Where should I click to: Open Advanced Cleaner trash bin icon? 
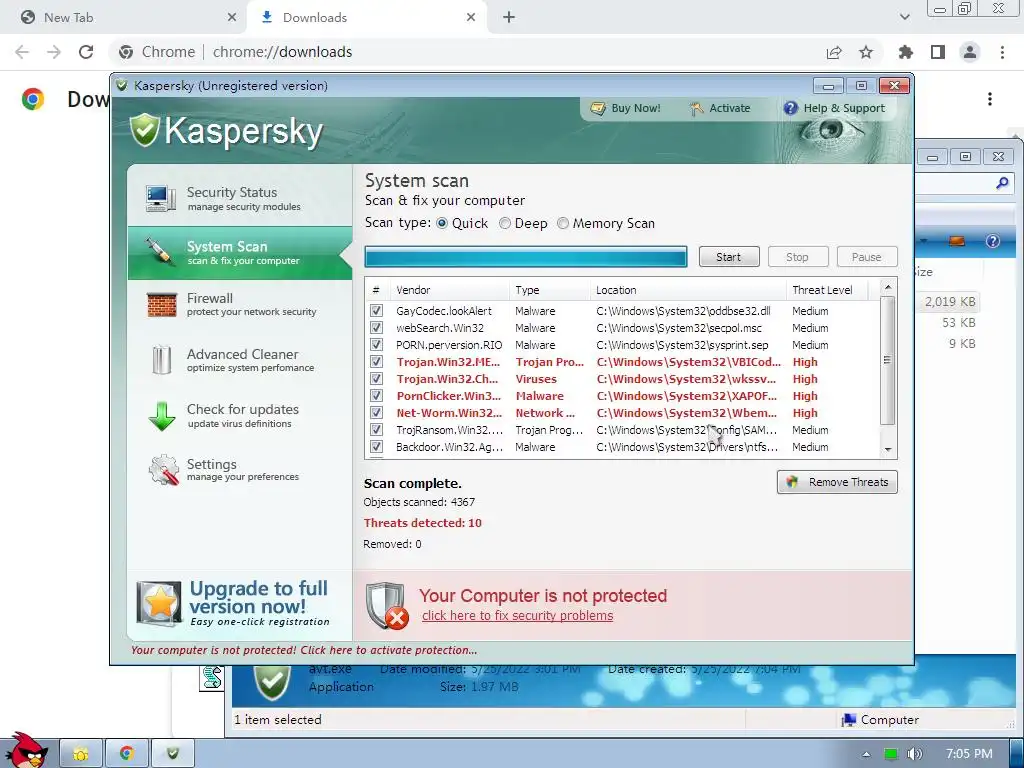(x=161, y=360)
